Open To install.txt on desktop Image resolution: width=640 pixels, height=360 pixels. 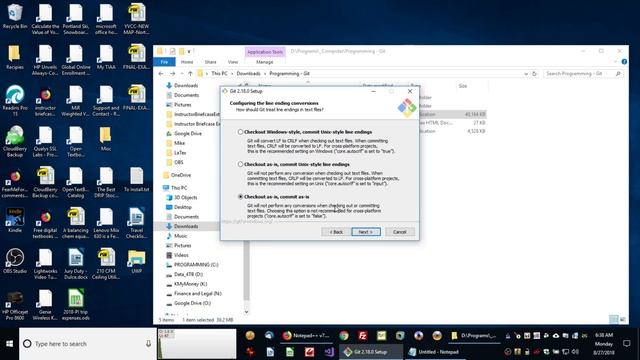136,180
